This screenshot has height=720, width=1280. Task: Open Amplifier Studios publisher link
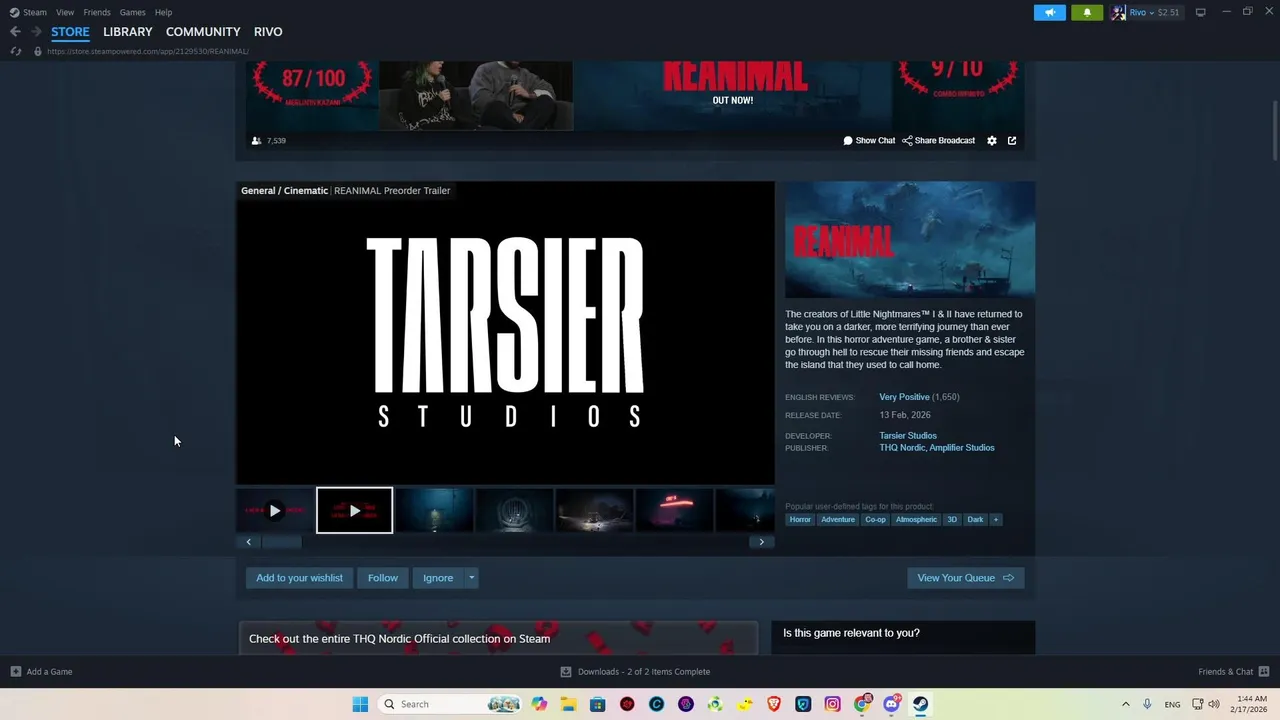click(962, 448)
